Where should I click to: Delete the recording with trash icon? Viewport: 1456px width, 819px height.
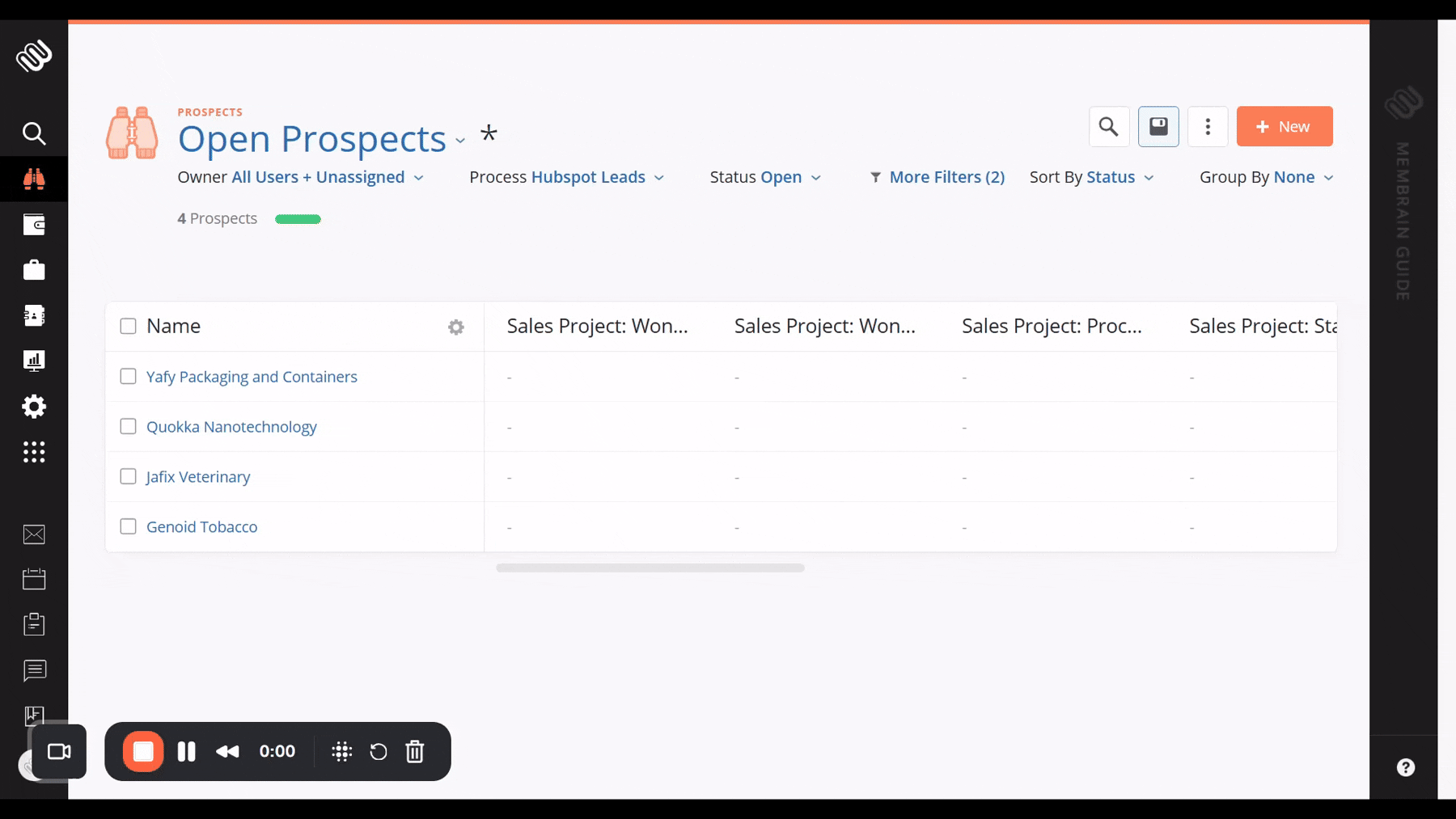[415, 752]
